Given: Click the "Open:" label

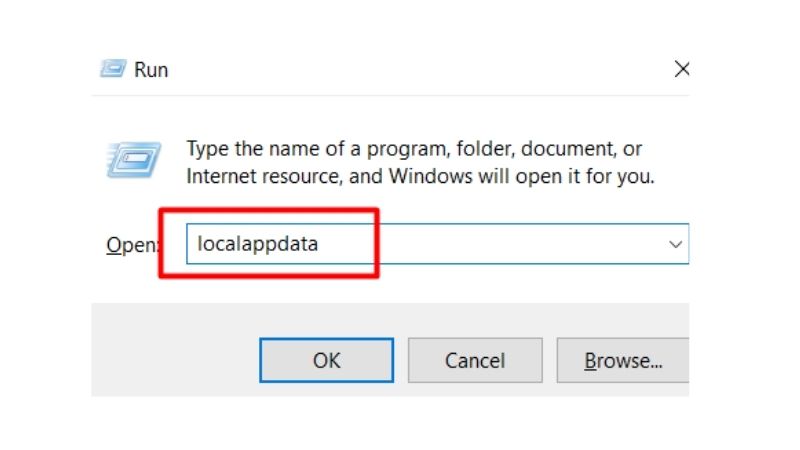Looking at the screenshot, I should [x=133, y=245].
